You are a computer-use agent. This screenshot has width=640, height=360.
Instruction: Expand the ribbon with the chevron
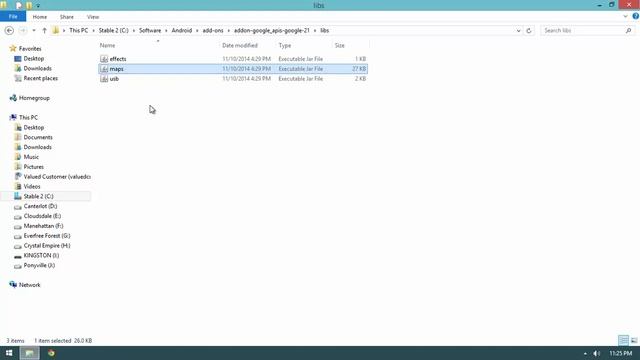pyautogui.click(x=625, y=16)
